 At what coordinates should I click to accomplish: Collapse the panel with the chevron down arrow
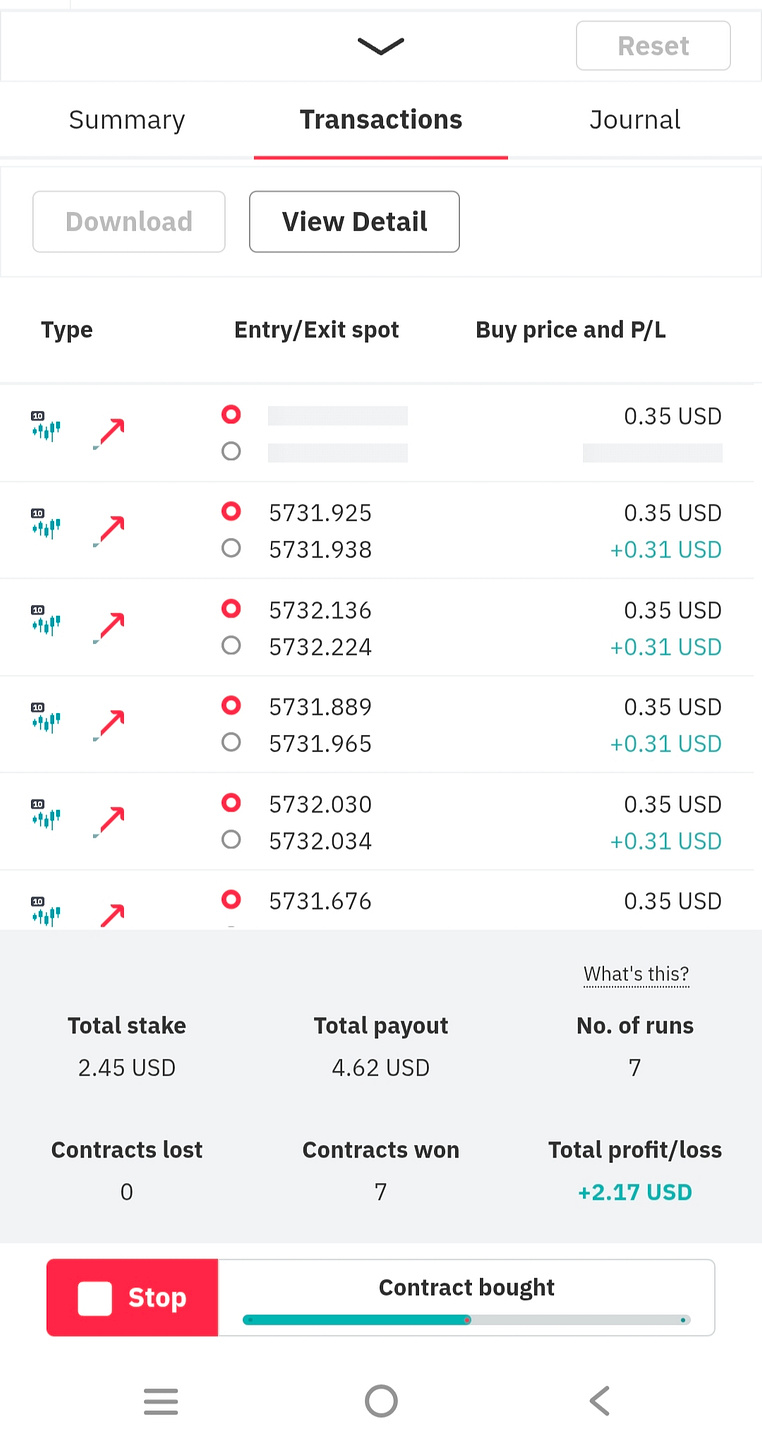380,46
